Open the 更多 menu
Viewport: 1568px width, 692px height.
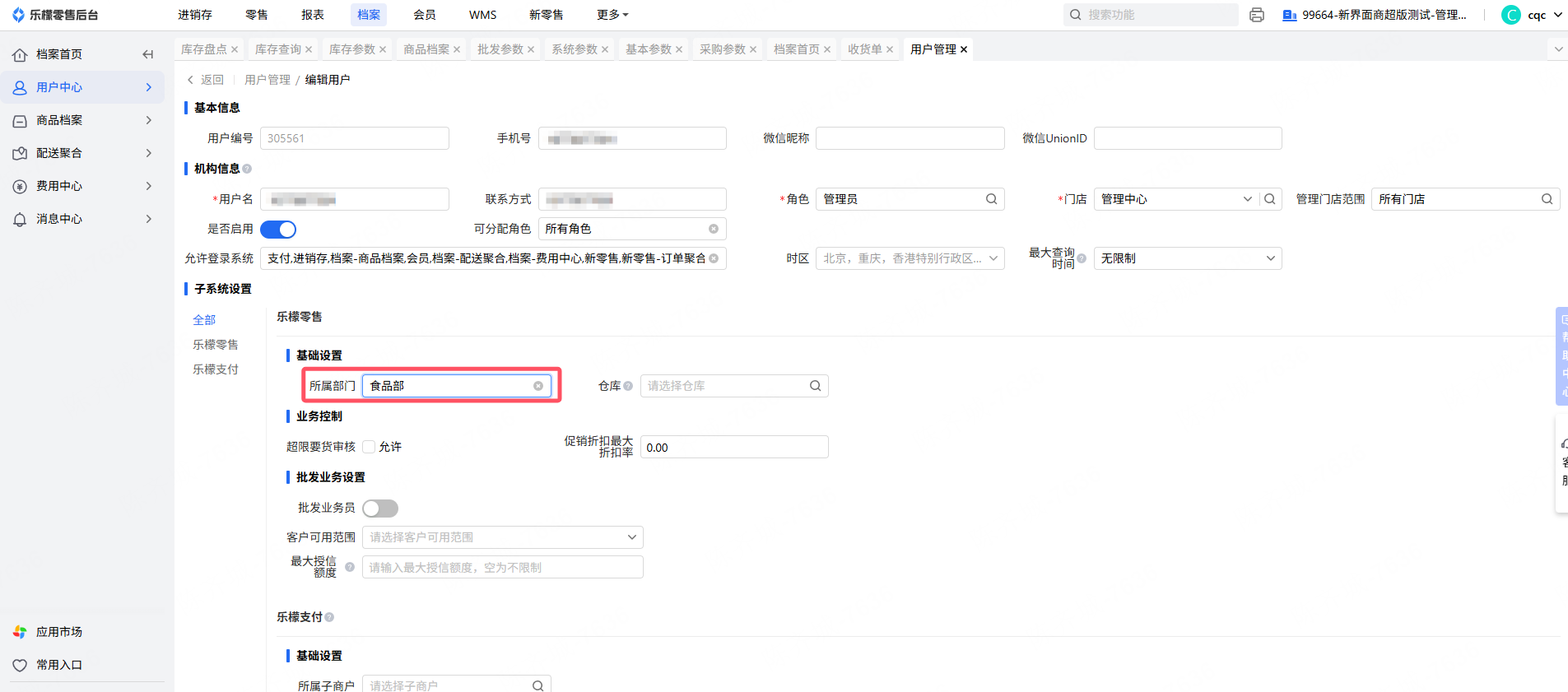click(612, 15)
